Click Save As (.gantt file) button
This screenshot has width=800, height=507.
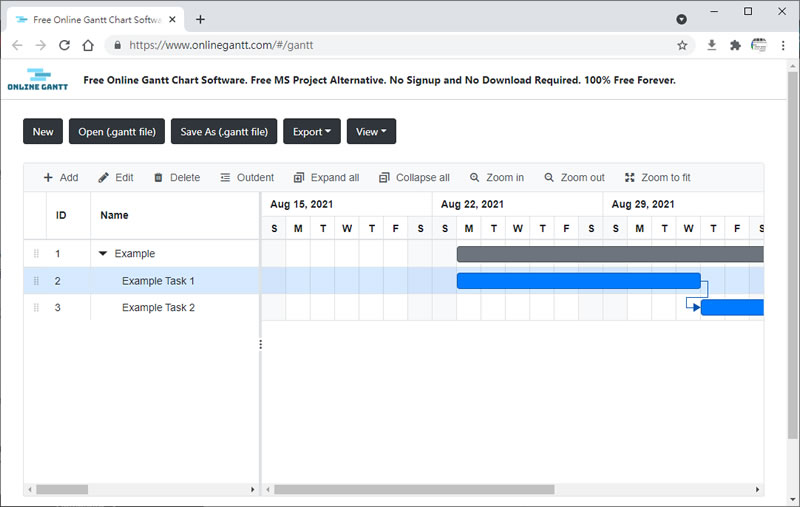(224, 132)
